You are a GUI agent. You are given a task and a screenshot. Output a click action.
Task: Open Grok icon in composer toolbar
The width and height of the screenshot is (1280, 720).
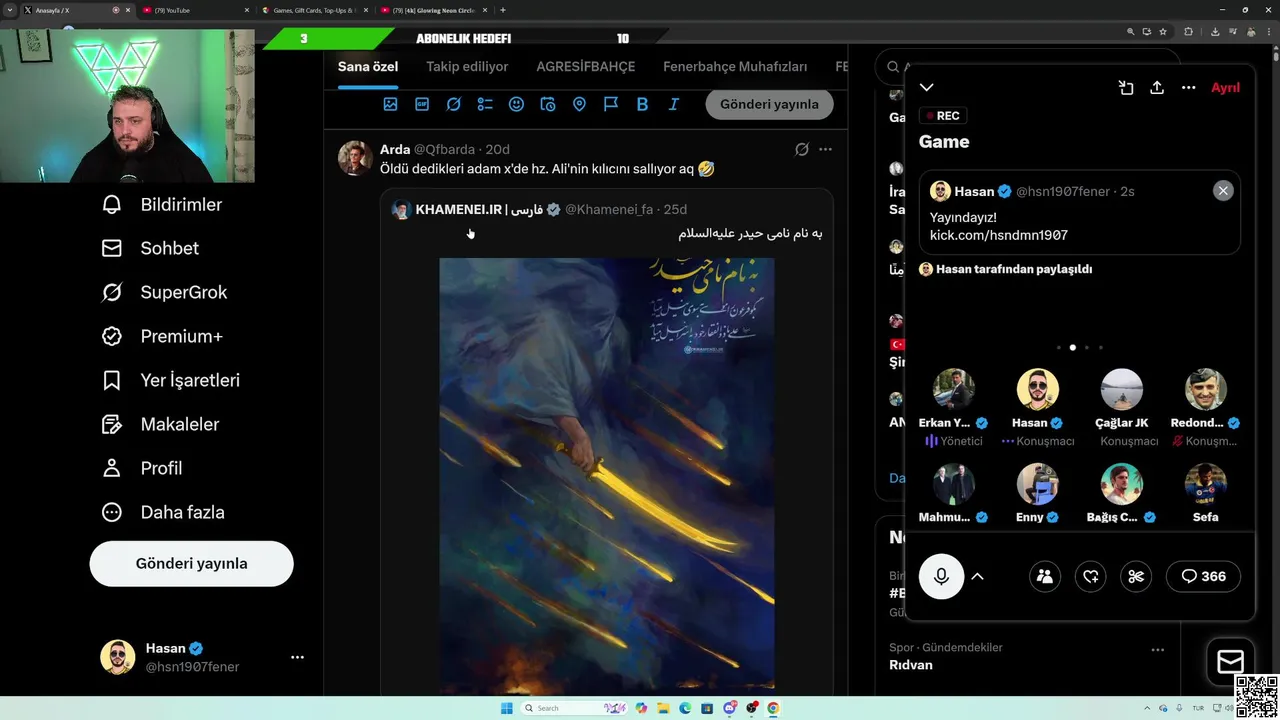(x=453, y=104)
